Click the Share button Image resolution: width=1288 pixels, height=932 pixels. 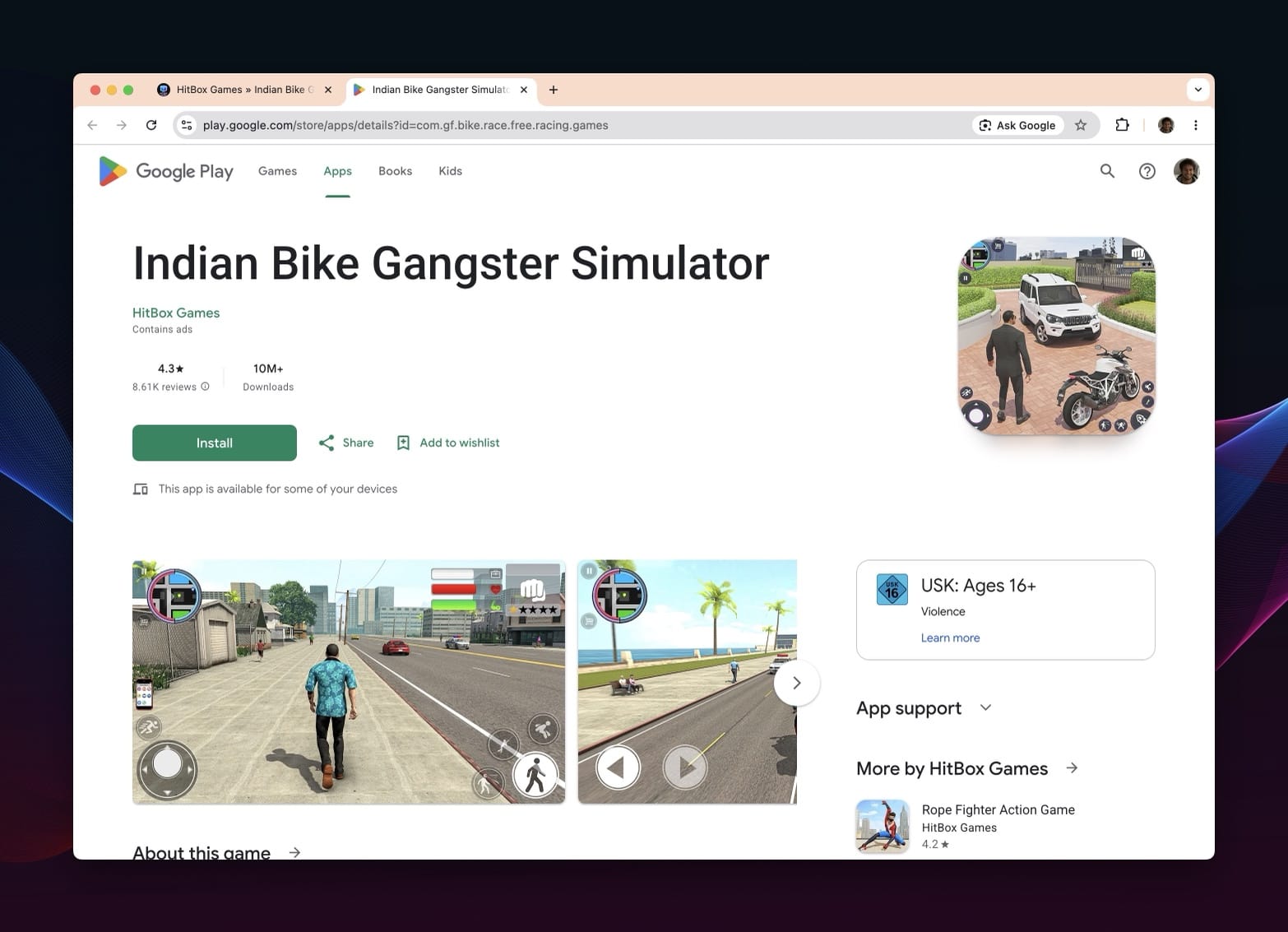pos(346,443)
